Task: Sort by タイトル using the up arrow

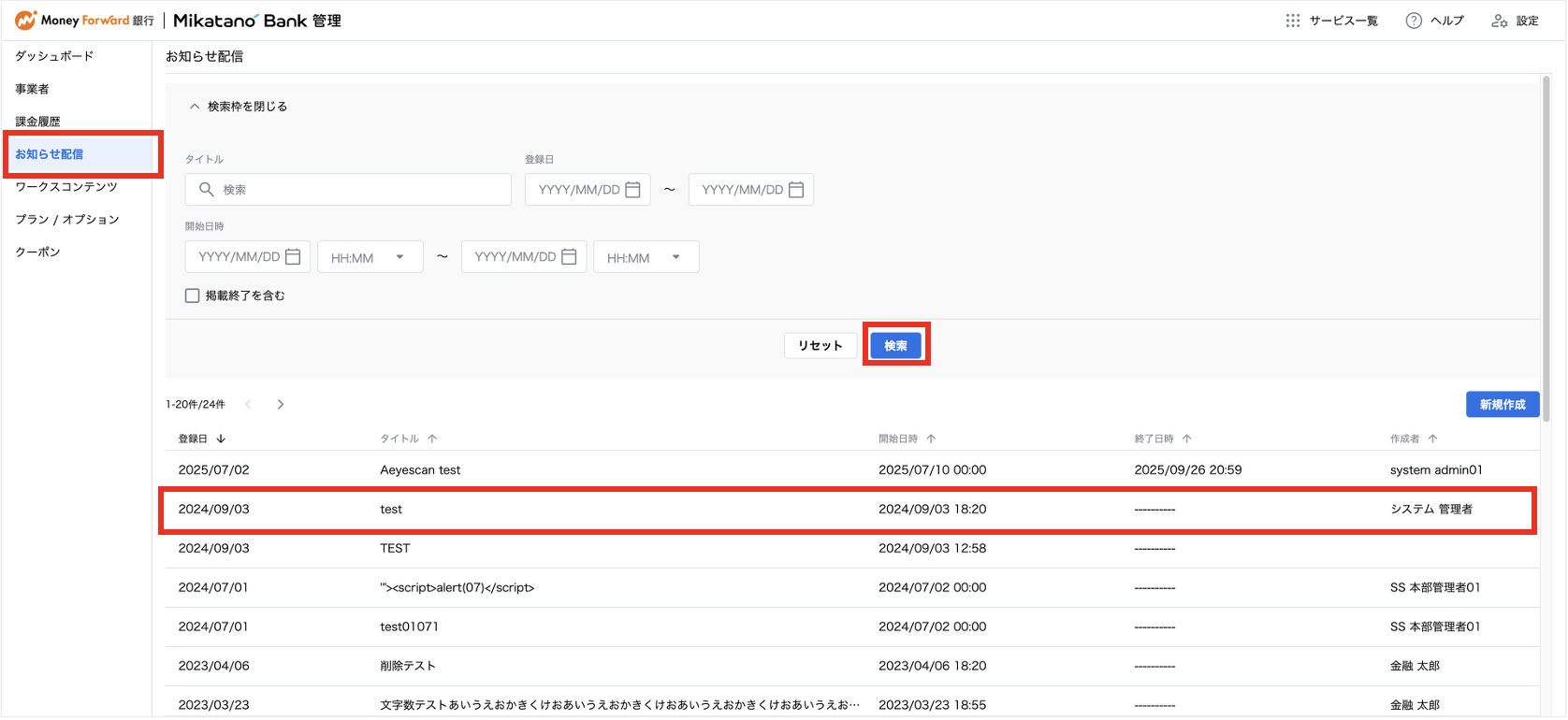Action: [x=432, y=439]
